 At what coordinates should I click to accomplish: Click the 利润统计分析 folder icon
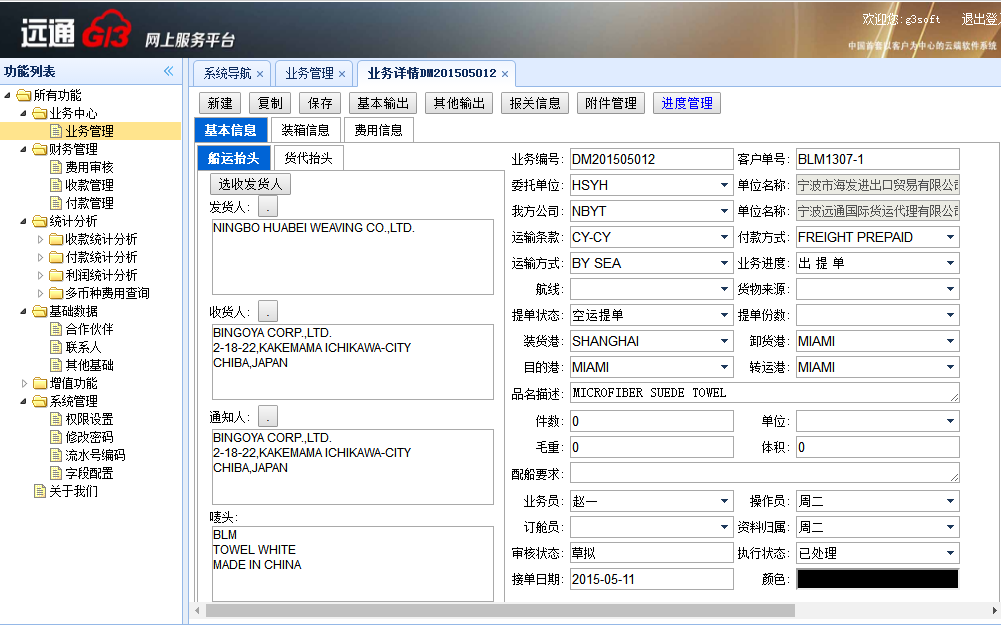click(x=56, y=275)
